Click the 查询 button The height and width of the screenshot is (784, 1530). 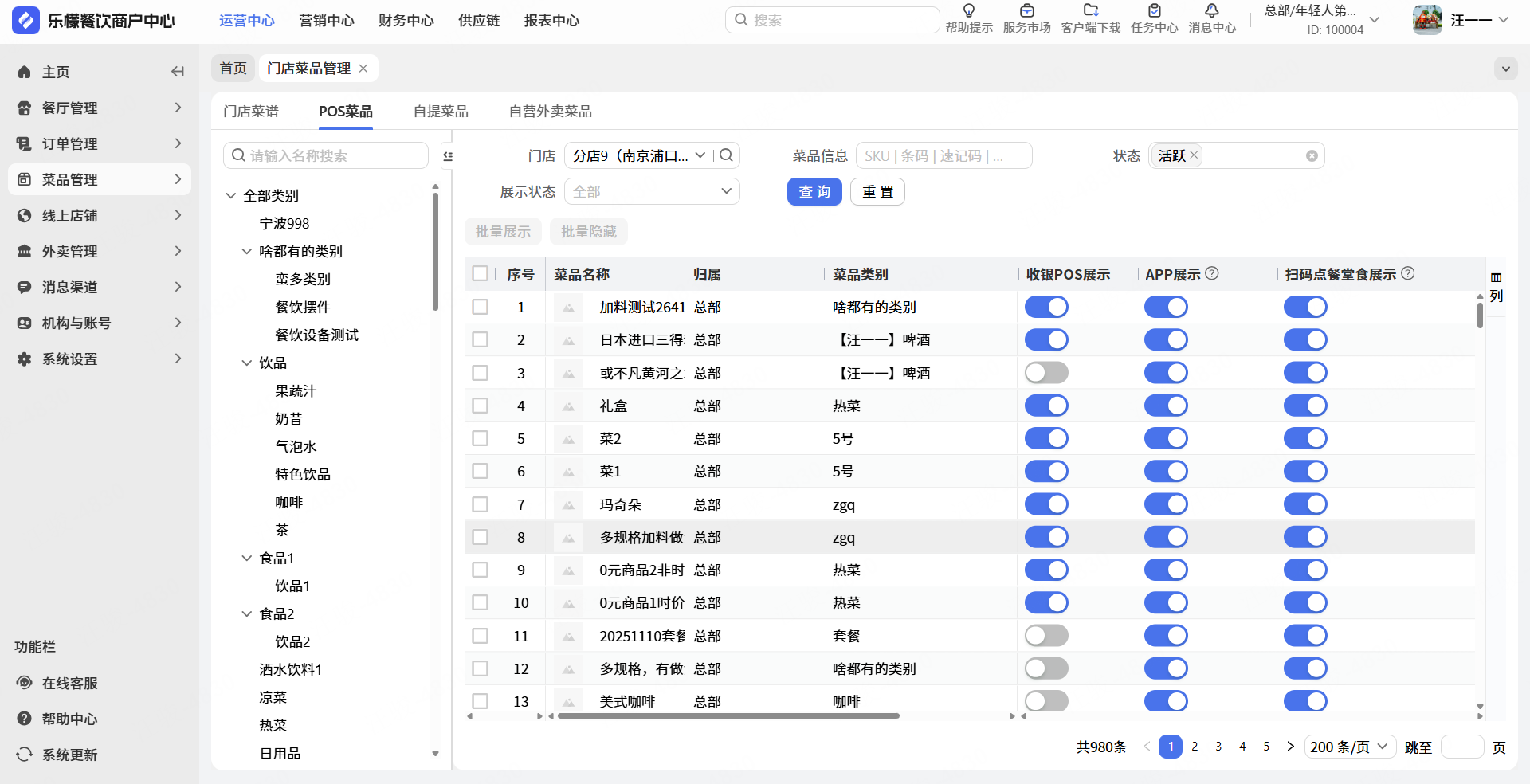pos(814,192)
